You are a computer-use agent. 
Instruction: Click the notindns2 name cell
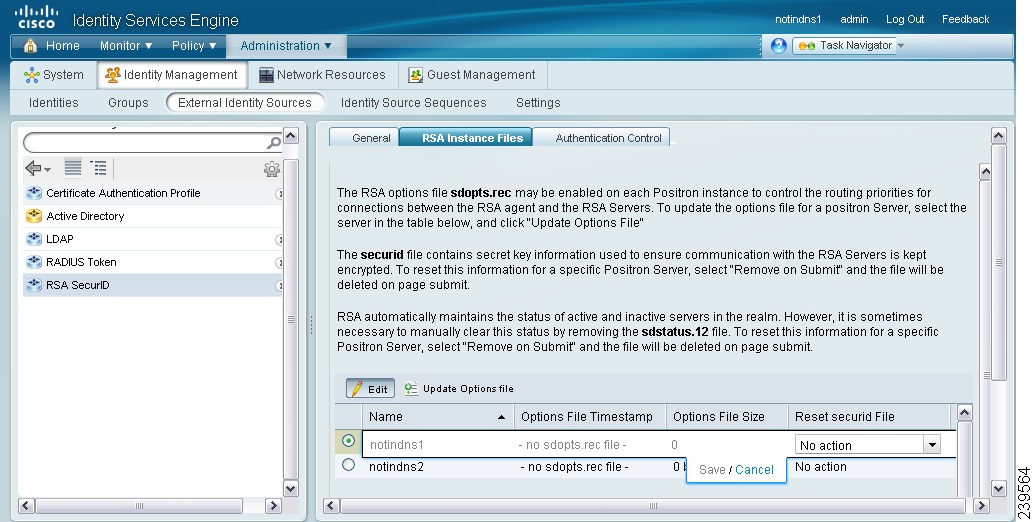(396, 466)
